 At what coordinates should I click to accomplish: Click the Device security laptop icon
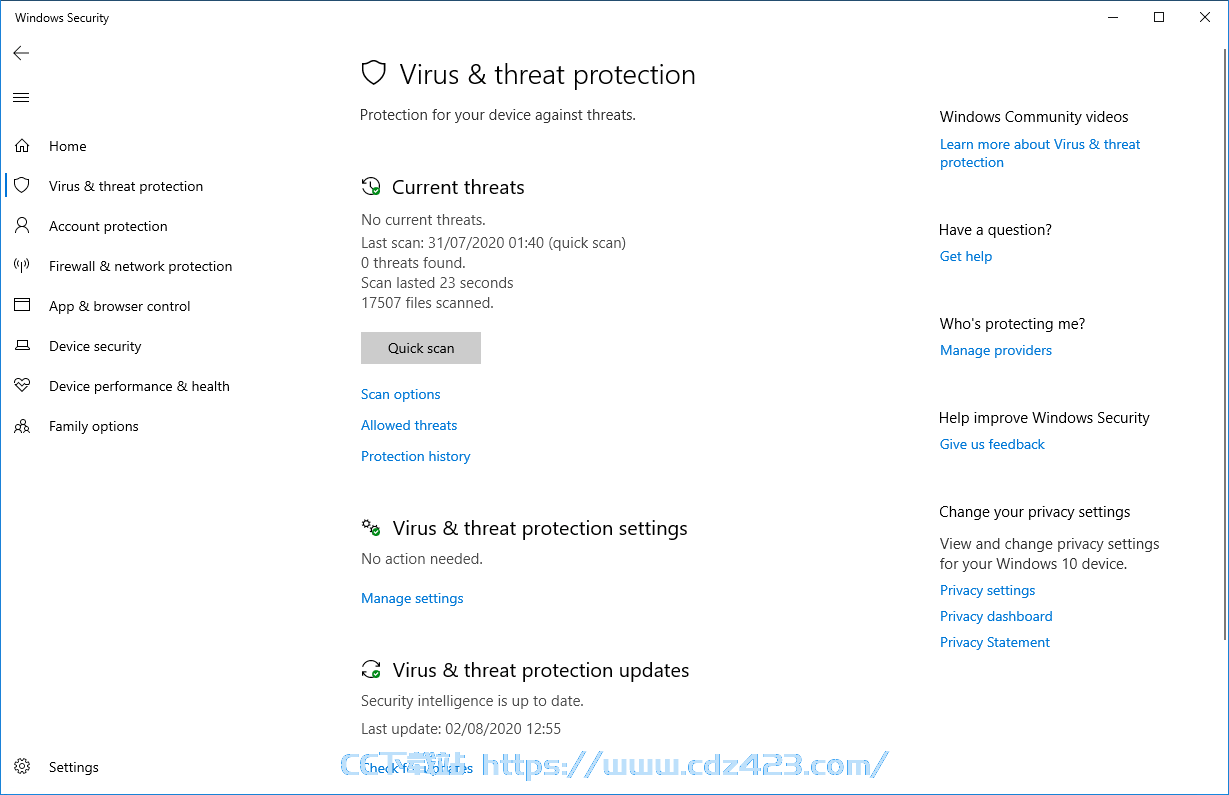[x=22, y=346]
